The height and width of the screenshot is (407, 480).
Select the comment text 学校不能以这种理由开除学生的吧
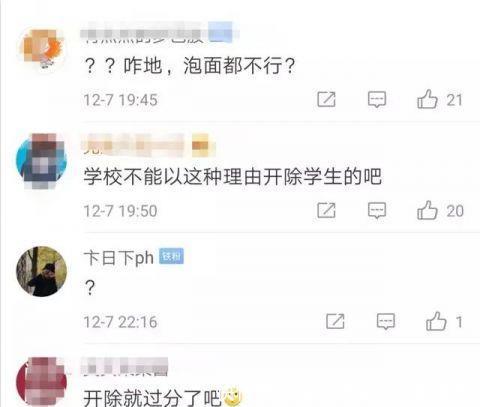tap(233, 176)
